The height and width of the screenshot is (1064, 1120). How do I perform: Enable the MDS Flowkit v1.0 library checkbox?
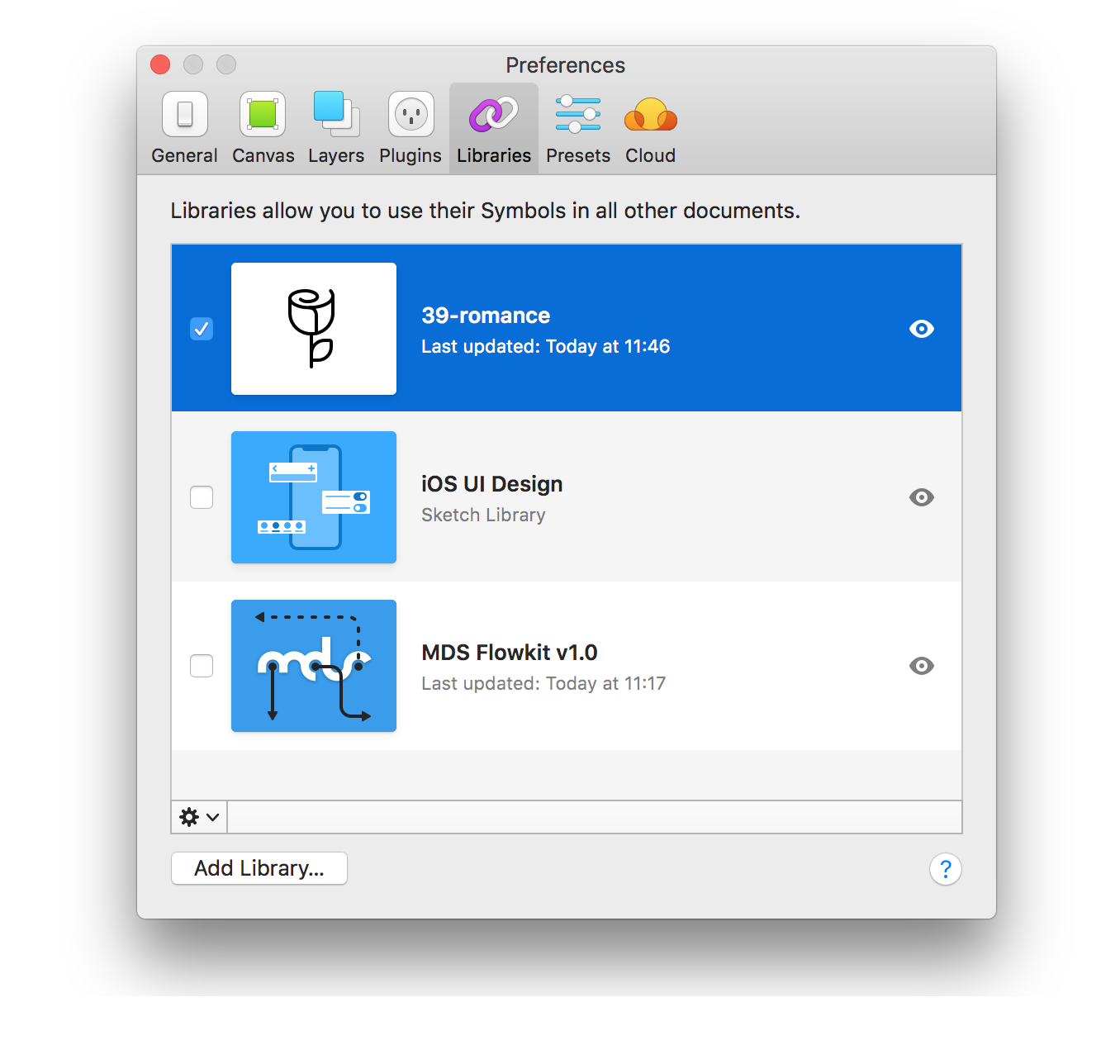[202, 666]
